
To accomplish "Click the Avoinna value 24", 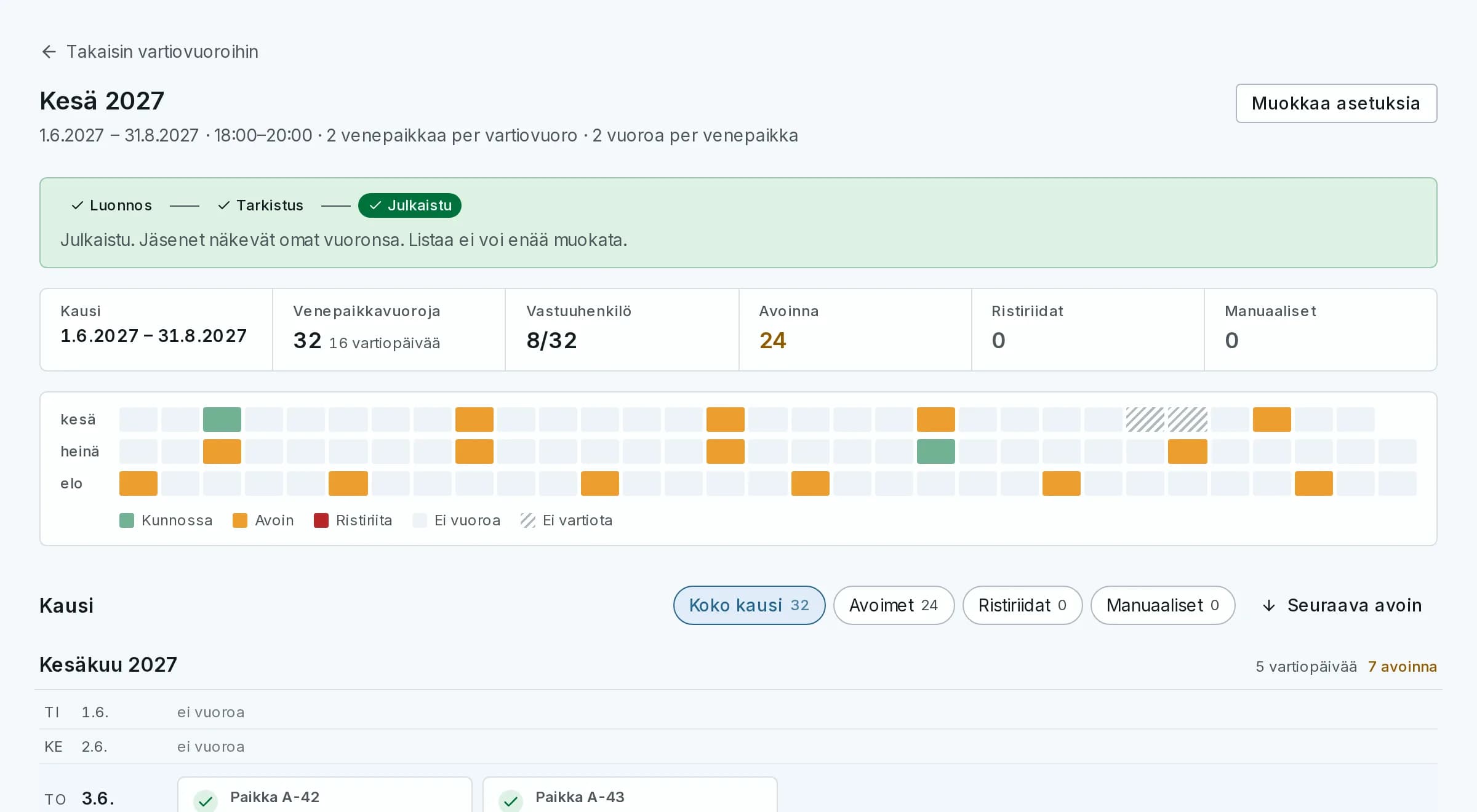I will 773,340.
